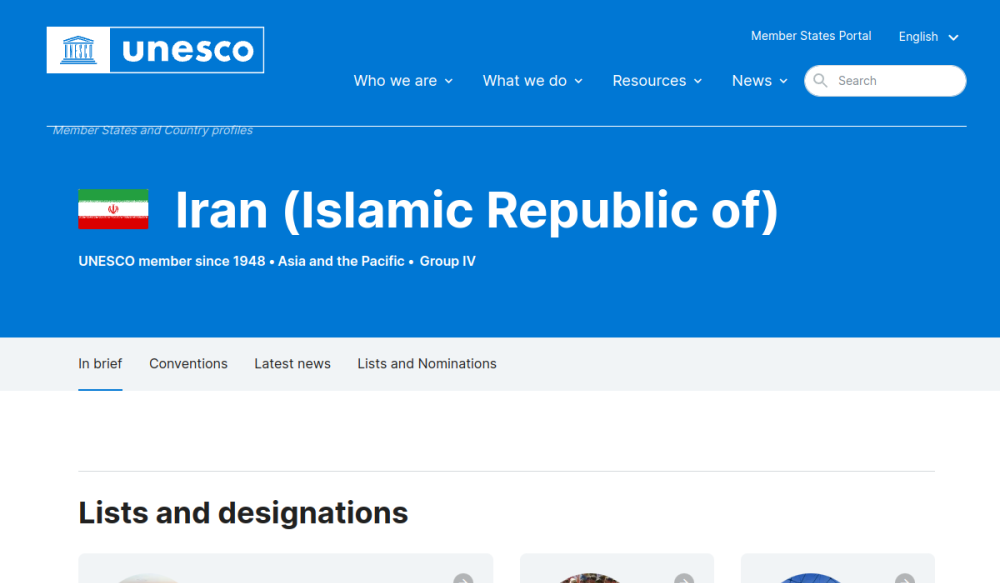Image resolution: width=1000 pixels, height=583 pixels.
Task: Click the Asia and the Pacific text
Action: [341, 261]
